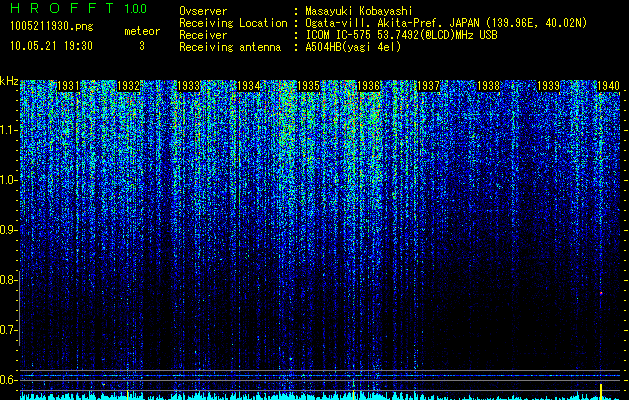The height and width of the screenshot is (400, 629).
Task: Click the meteor count label
Action: [x=142, y=31]
